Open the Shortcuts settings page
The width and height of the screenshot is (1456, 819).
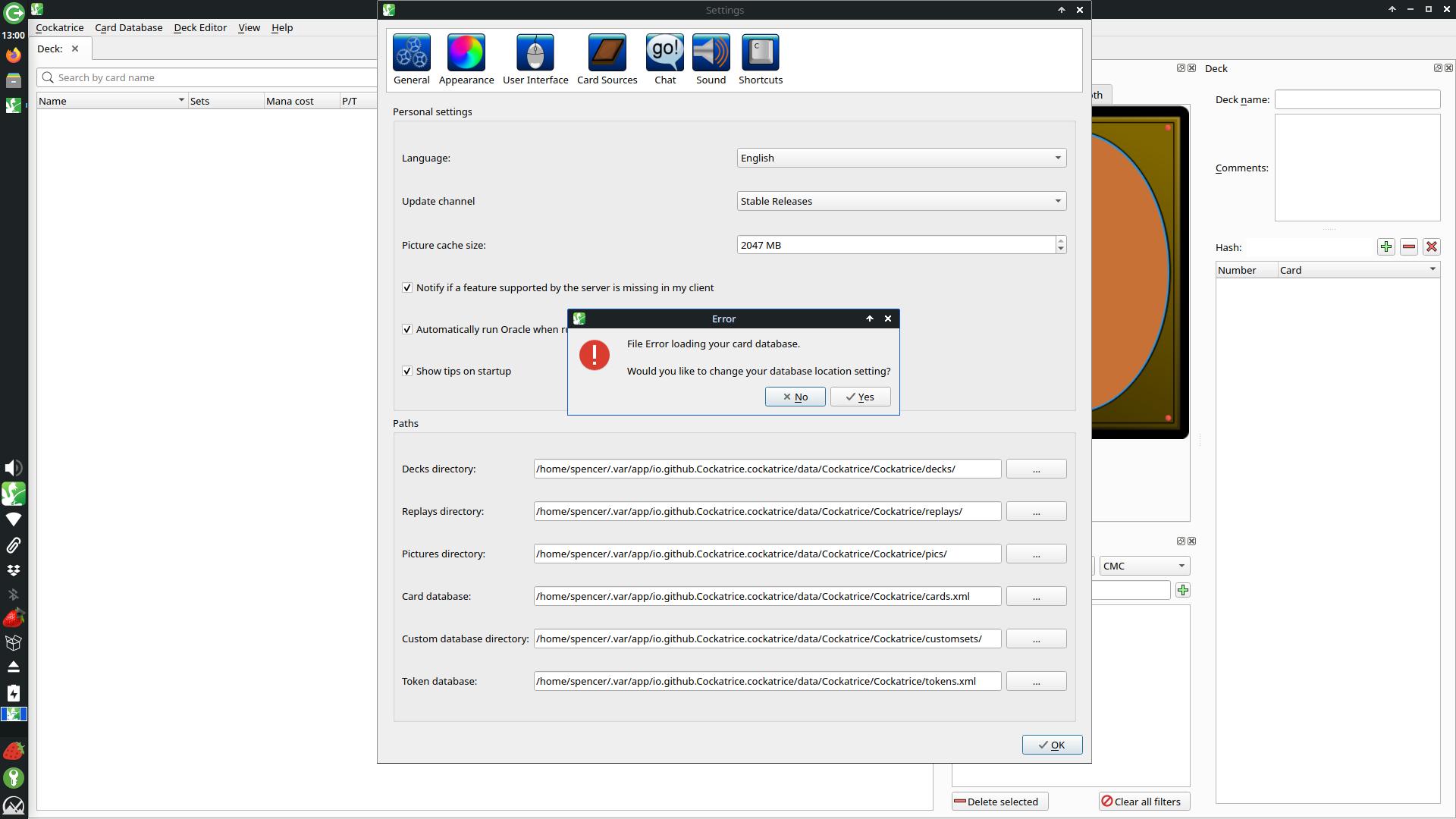[761, 60]
